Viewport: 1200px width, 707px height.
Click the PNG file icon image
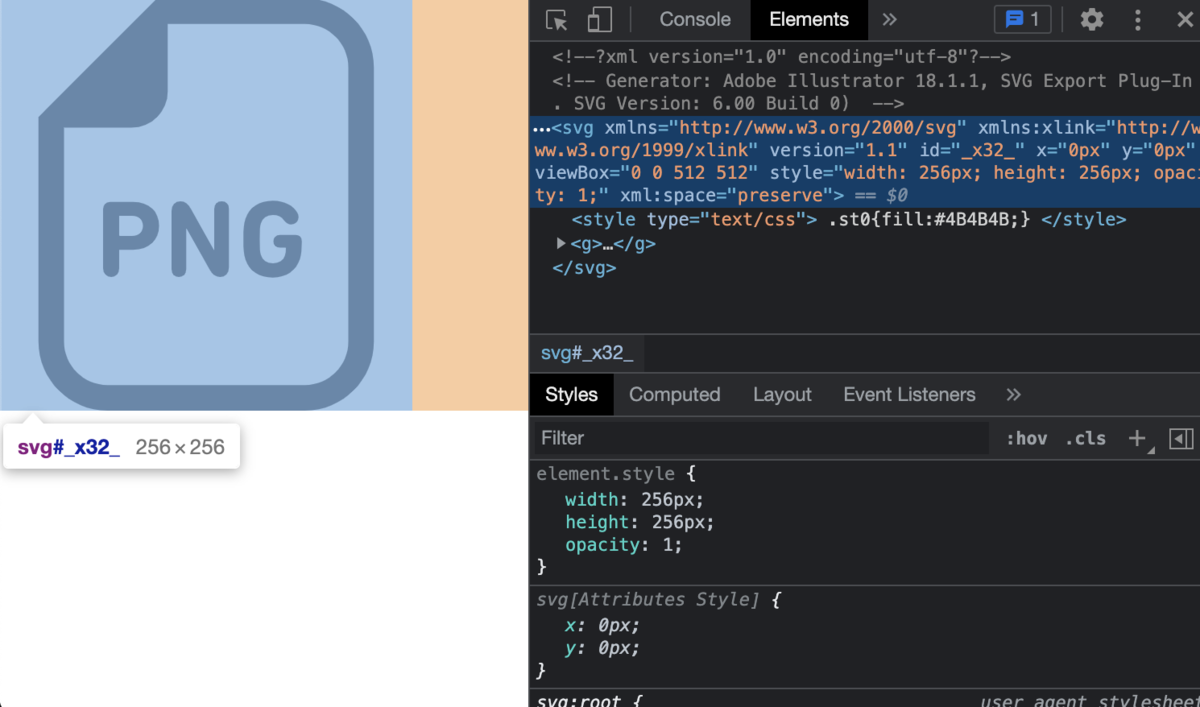pyautogui.click(x=206, y=205)
